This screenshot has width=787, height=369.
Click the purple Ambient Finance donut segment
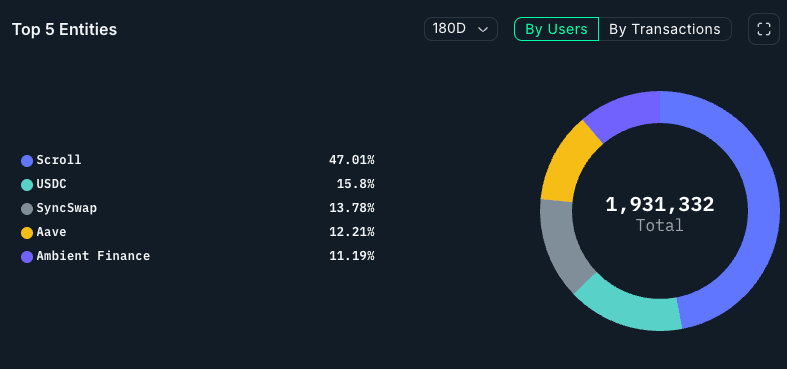(625, 113)
